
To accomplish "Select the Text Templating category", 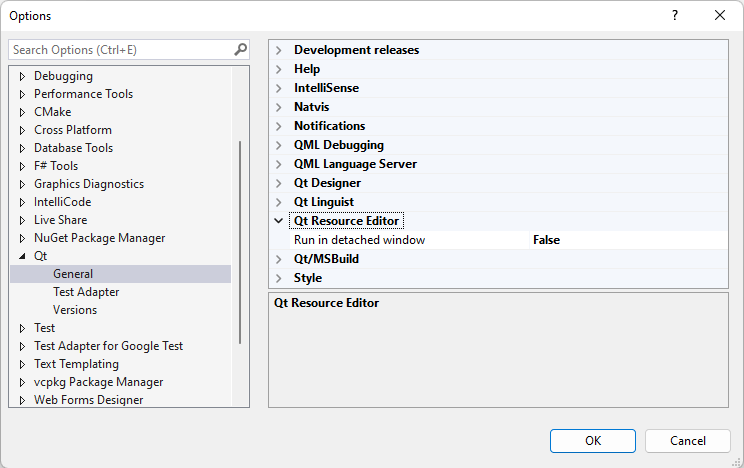I will click(76, 364).
